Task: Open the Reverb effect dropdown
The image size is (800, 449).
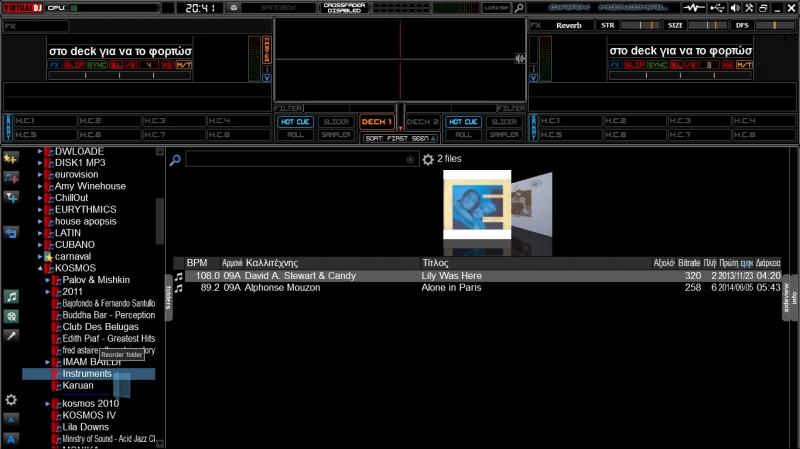Action: 568,25
